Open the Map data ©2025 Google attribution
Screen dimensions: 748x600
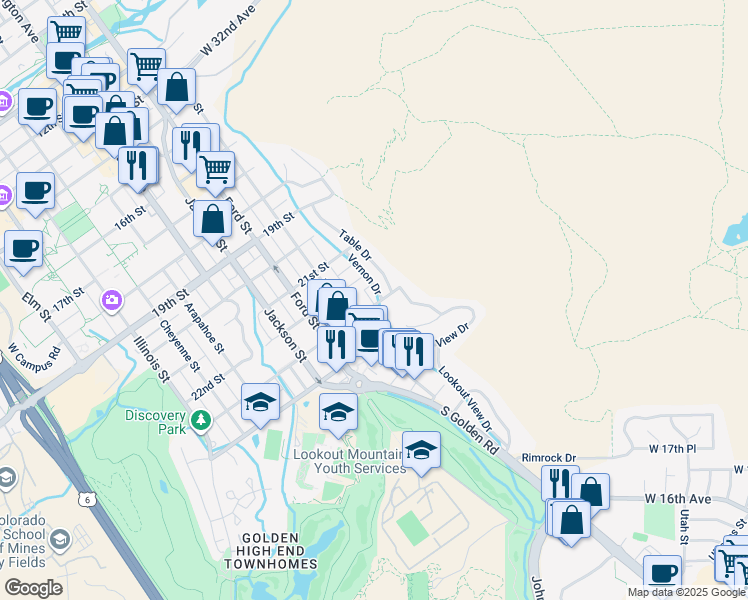(x=687, y=592)
